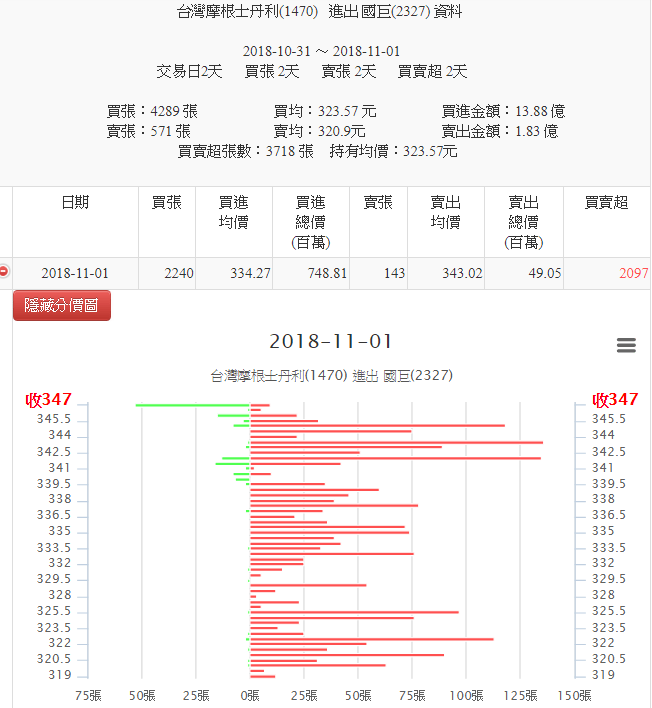Sort by the 買張 column header

tap(166, 203)
